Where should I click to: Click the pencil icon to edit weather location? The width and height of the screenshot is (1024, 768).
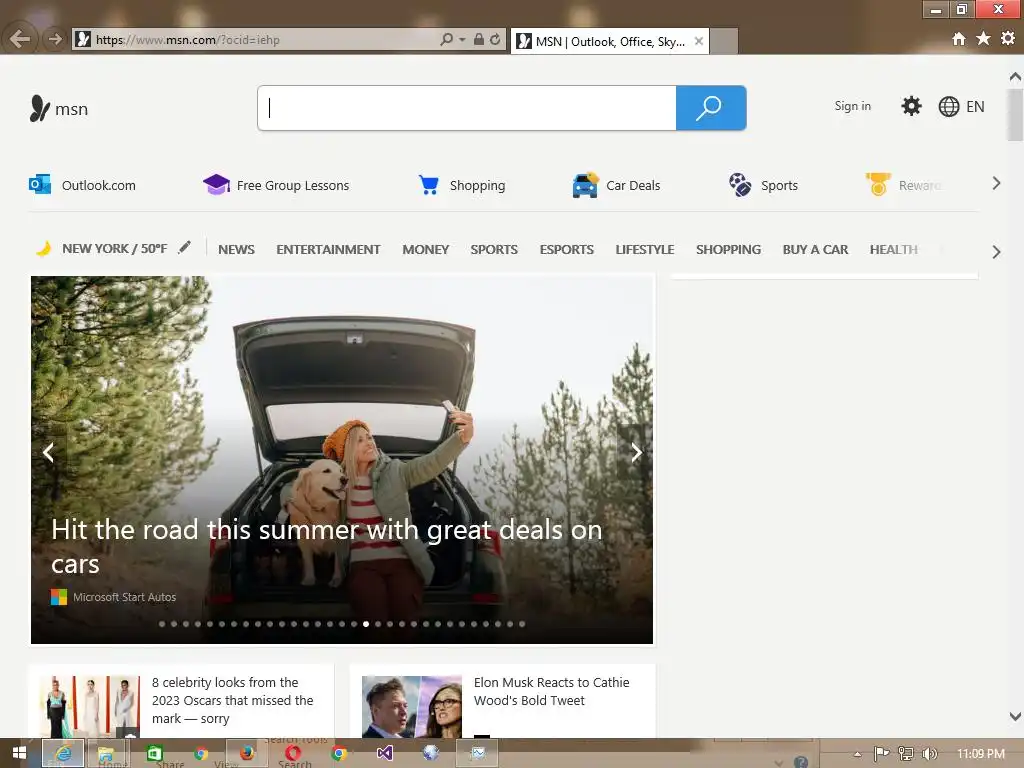[x=185, y=247]
